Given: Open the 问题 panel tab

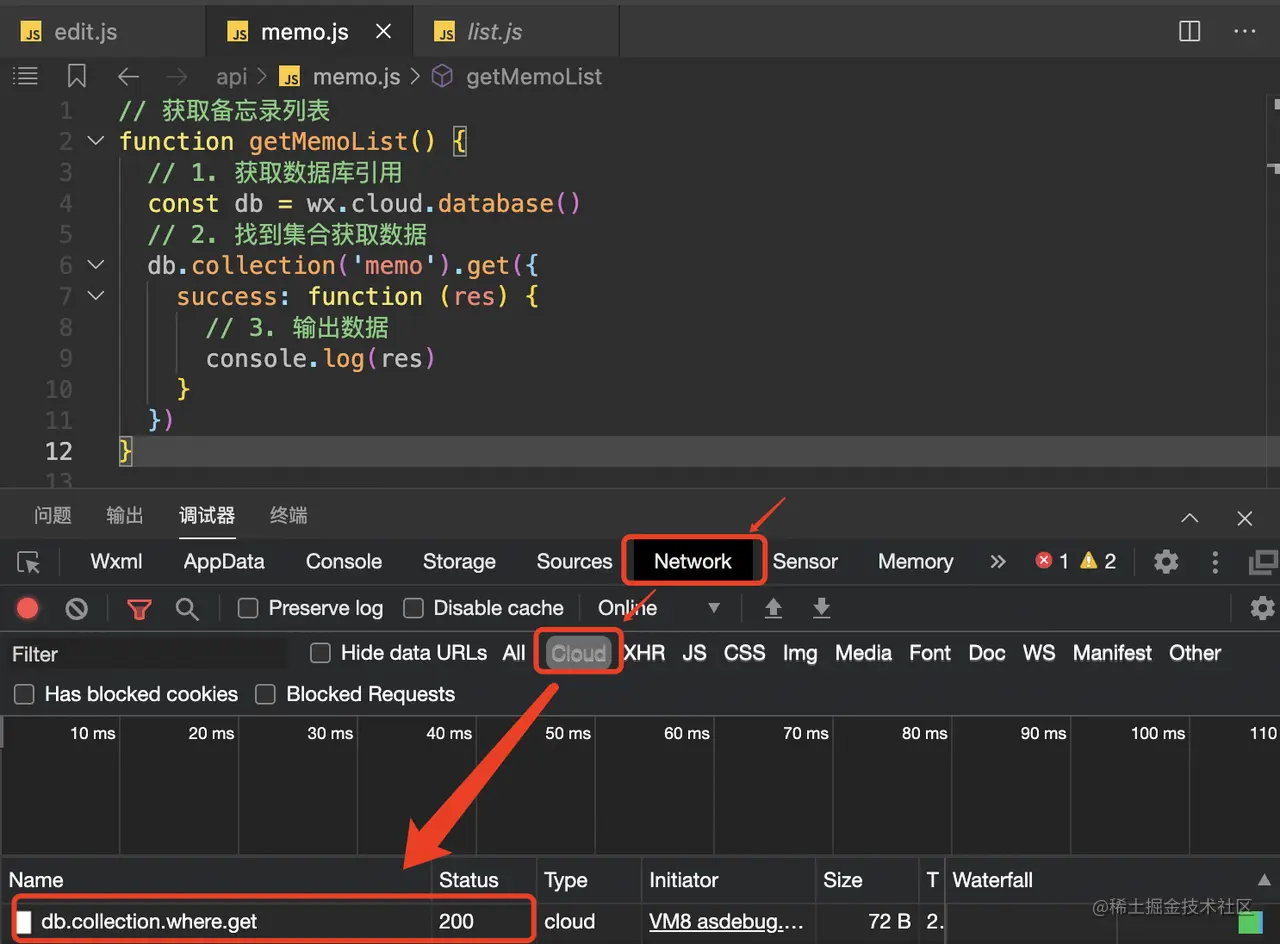Looking at the screenshot, I should [53, 515].
